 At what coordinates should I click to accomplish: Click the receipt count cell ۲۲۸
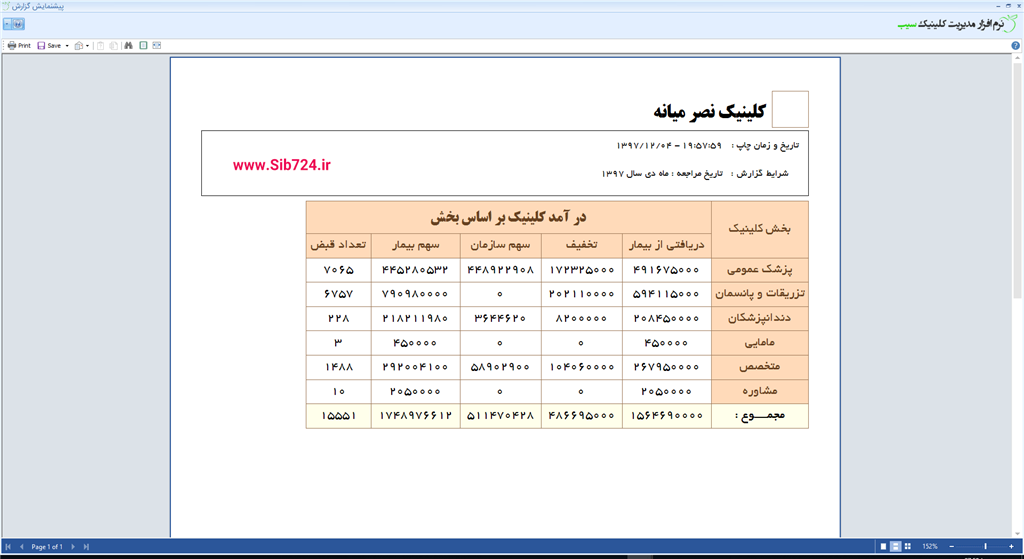click(338, 318)
